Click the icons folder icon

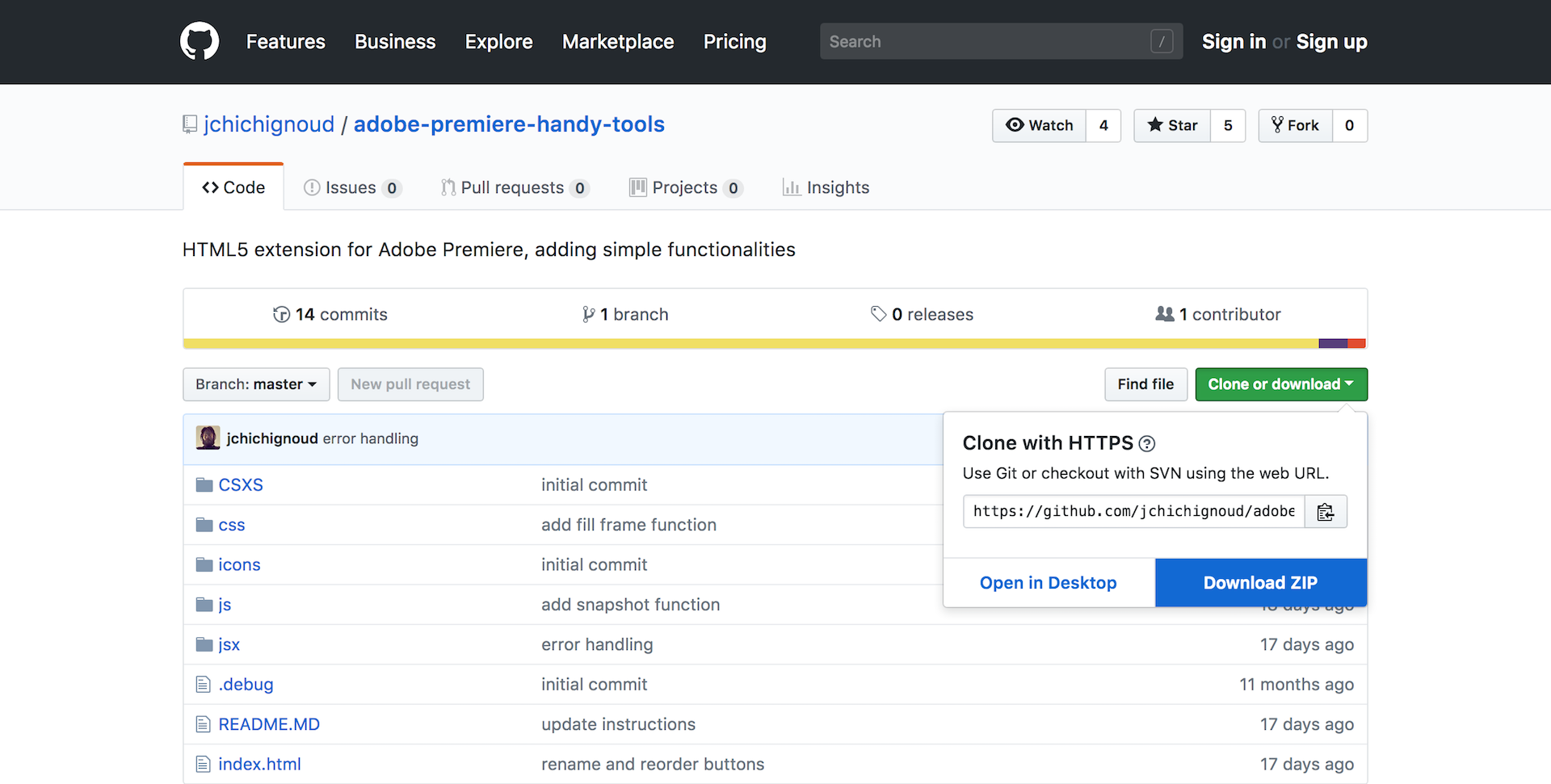204,565
